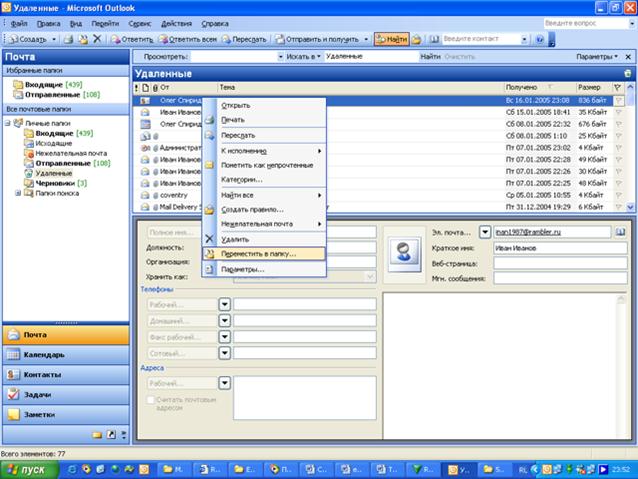Screen dimensions: 638x479
Task: Choose Переслать in context menu
Action: pyautogui.click(x=264, y=136)
